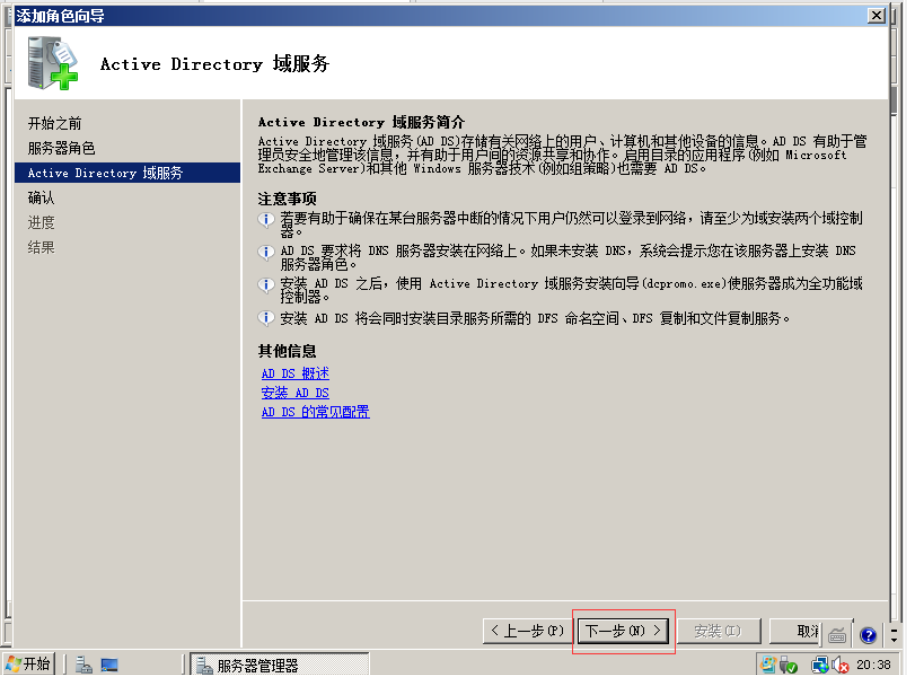Viewport: 907px width, 675px height.
Task: Click the info icon beside AD DS 要求将 DNS note
Action: coord(266,252)
